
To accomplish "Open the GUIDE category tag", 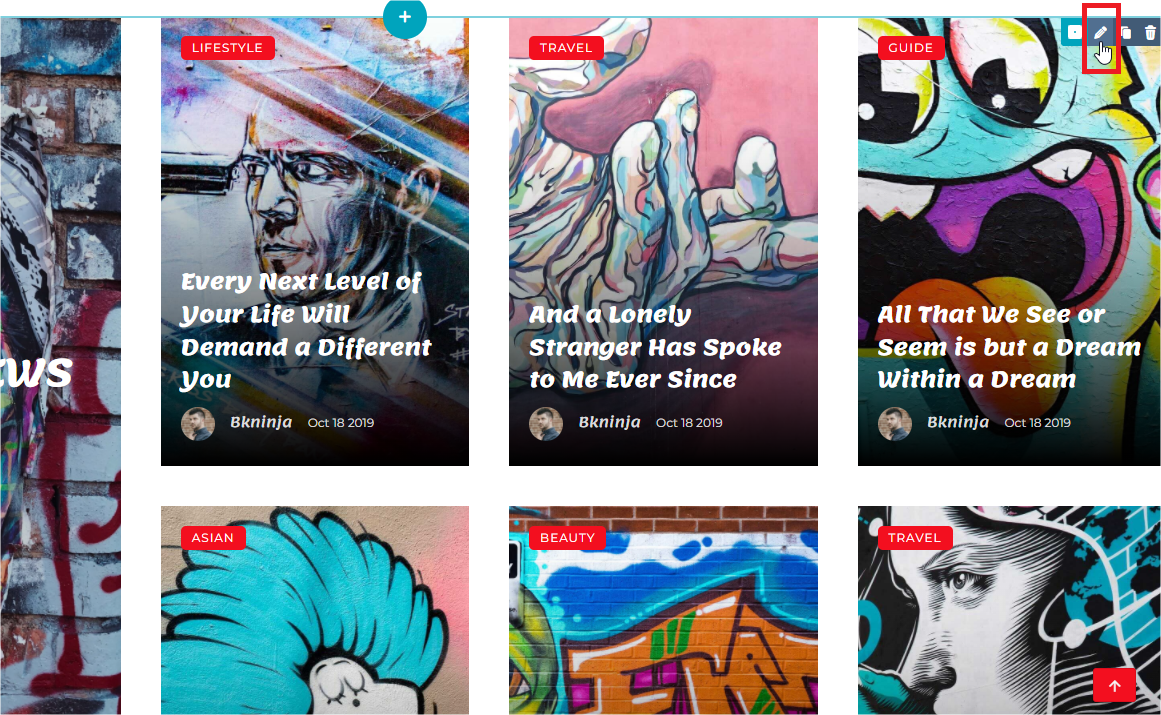I will pos(910,48).
